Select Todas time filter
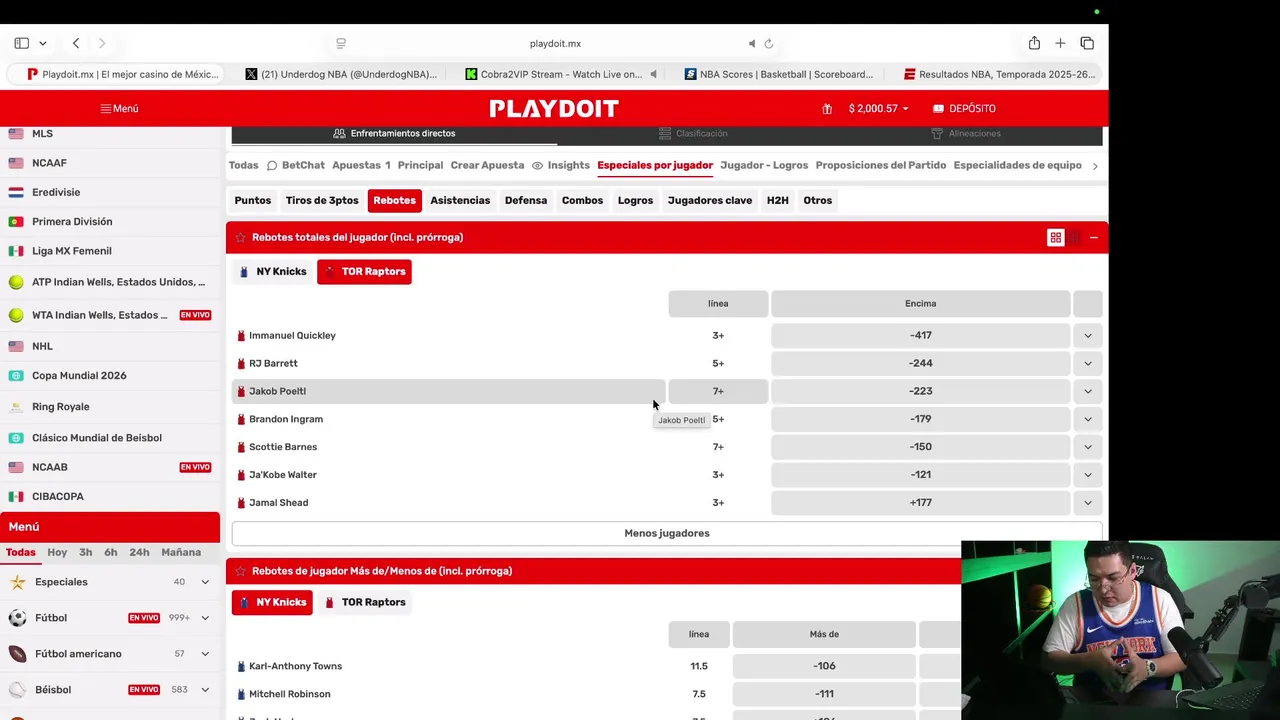This screenshot has width=1280, height=720. (20, 552)
